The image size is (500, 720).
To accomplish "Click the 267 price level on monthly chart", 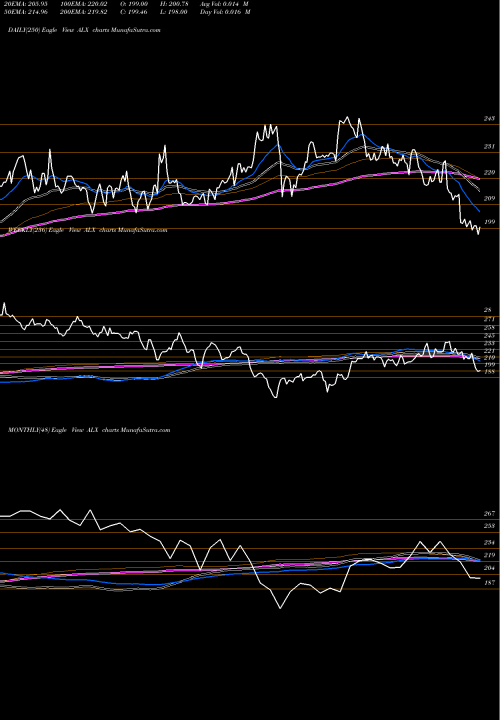I will point(489,513).
